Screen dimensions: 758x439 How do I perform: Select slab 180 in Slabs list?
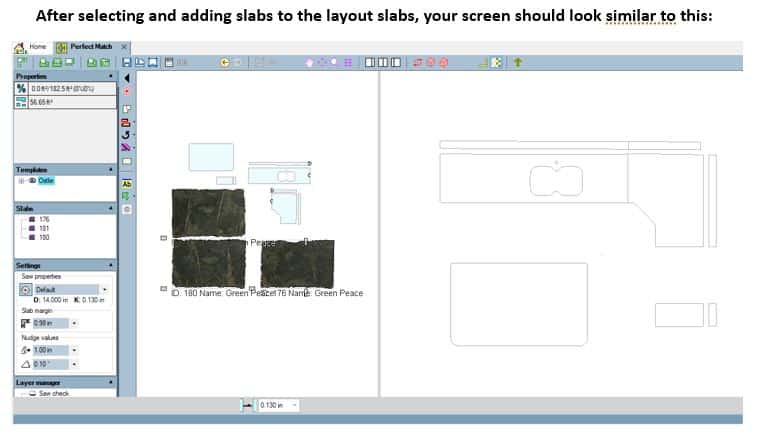coord(44,237)
